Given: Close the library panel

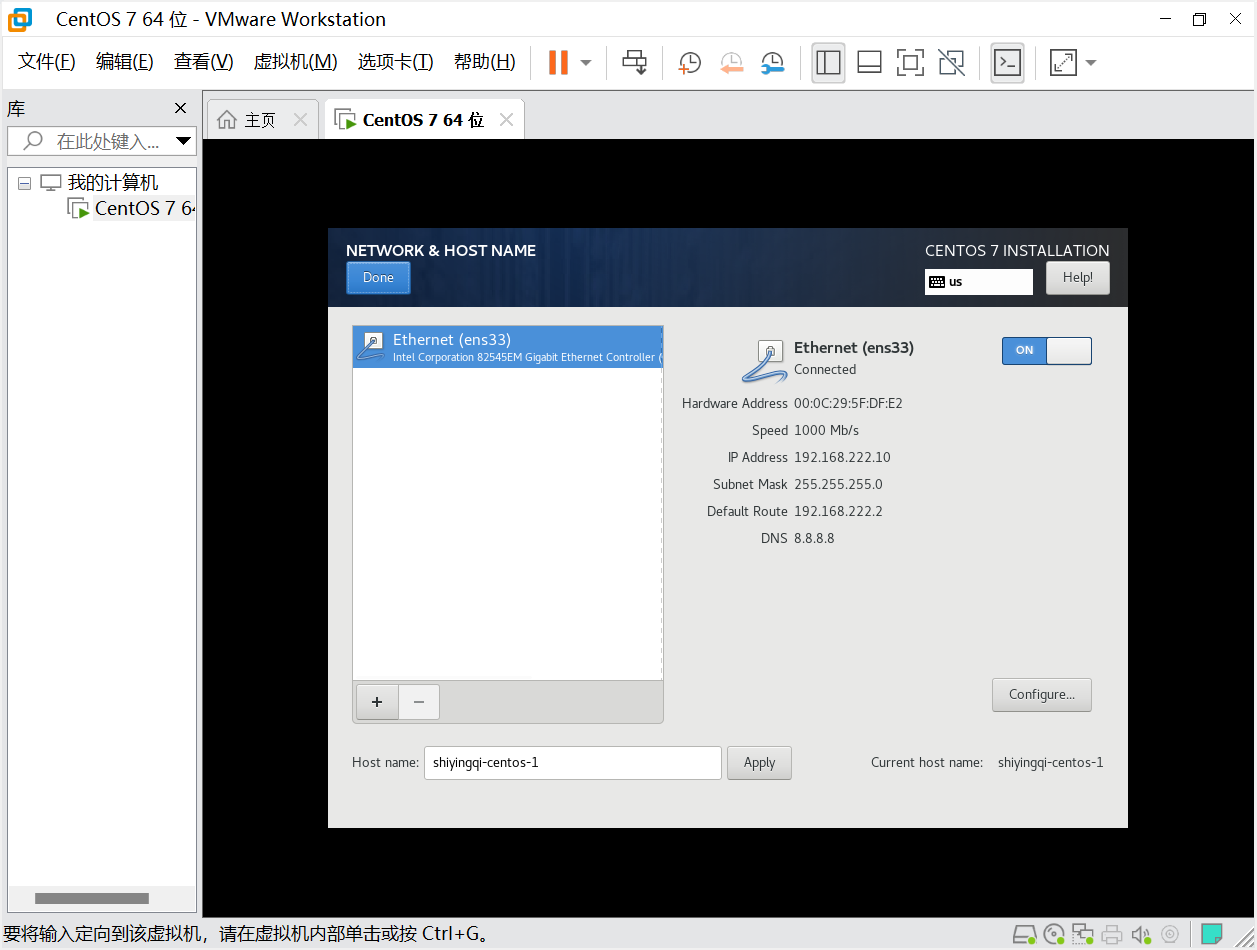Looking at the screenshot, I should point(180,108).
